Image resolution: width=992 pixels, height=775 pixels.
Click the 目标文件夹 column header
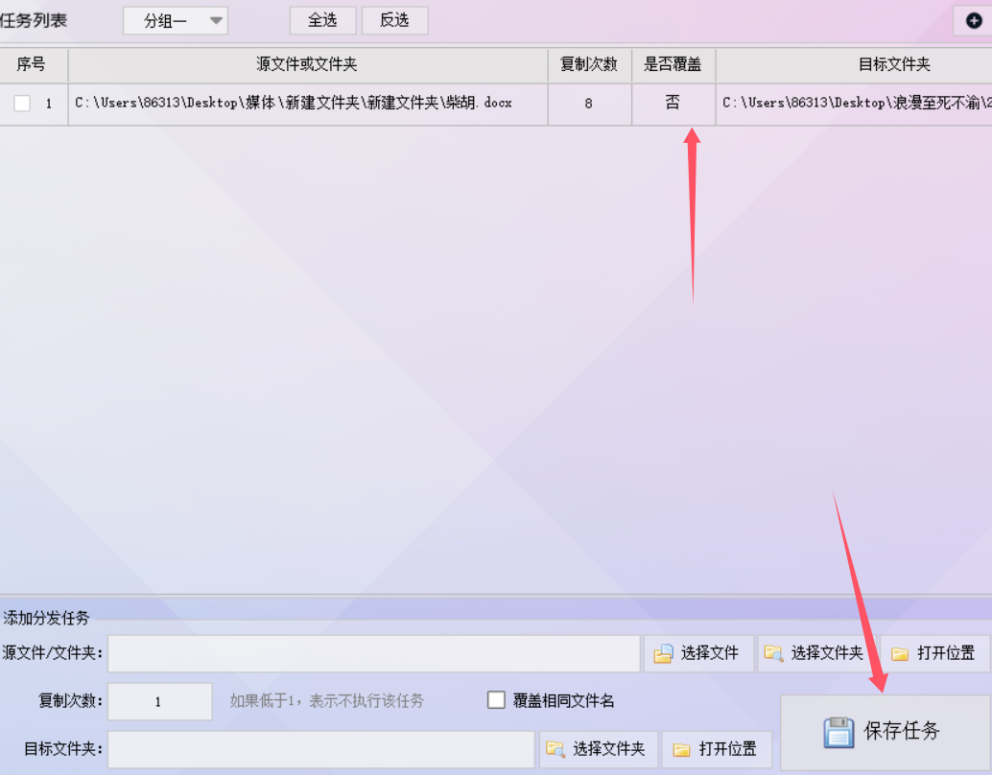tap(854, 65)
